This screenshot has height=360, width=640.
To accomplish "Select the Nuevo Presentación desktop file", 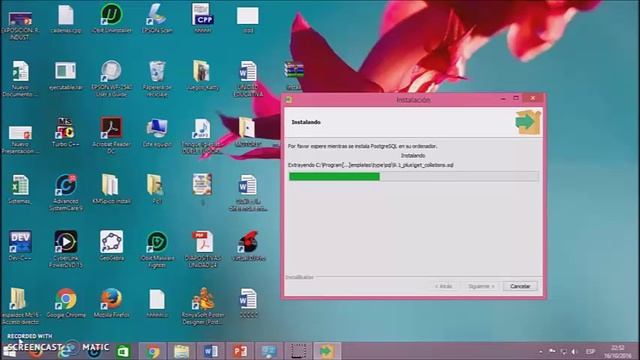I will pos(20,139).
